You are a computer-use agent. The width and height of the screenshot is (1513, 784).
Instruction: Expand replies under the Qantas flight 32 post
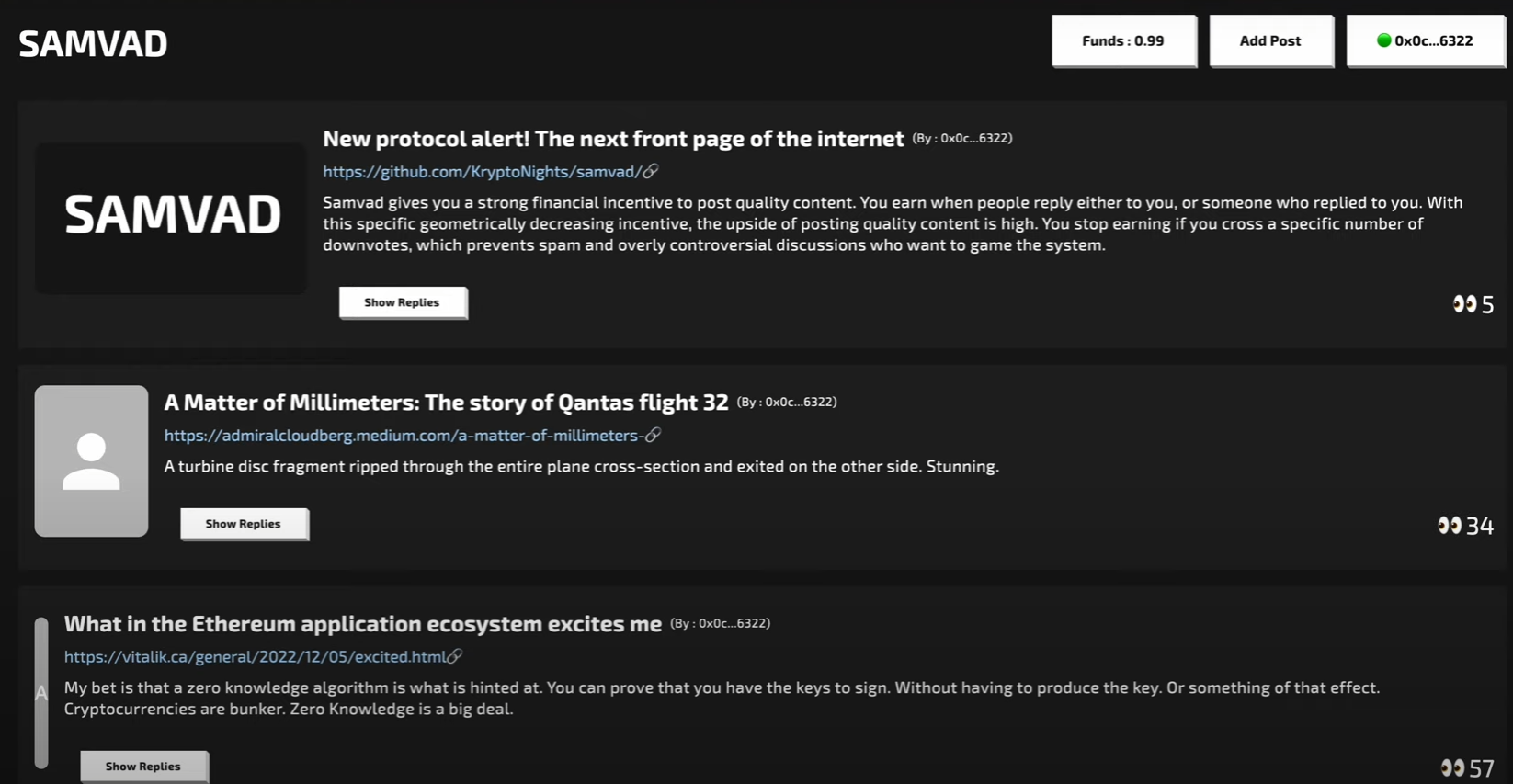[244, 524]
